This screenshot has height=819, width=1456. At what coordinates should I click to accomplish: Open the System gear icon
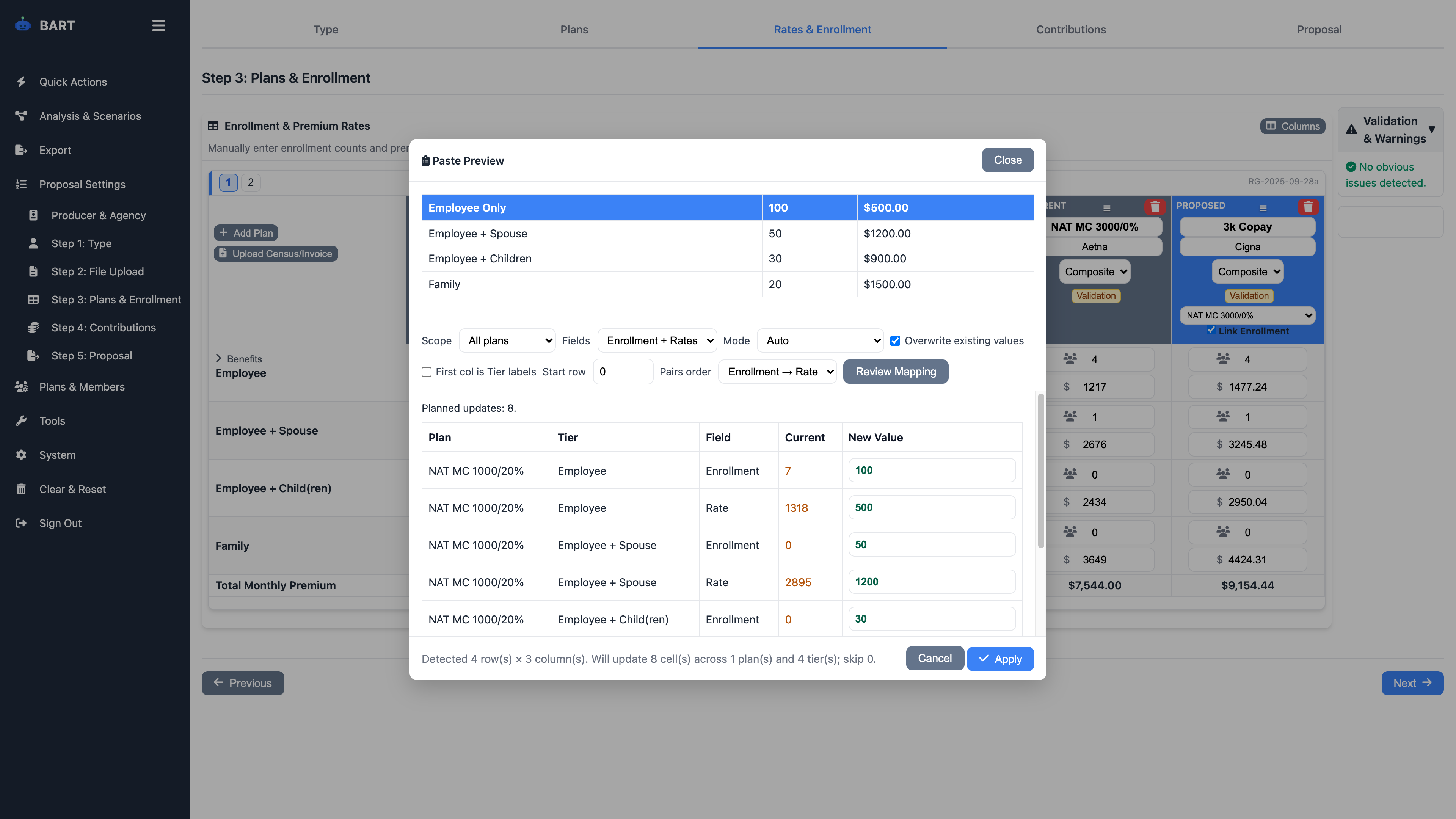22,455
